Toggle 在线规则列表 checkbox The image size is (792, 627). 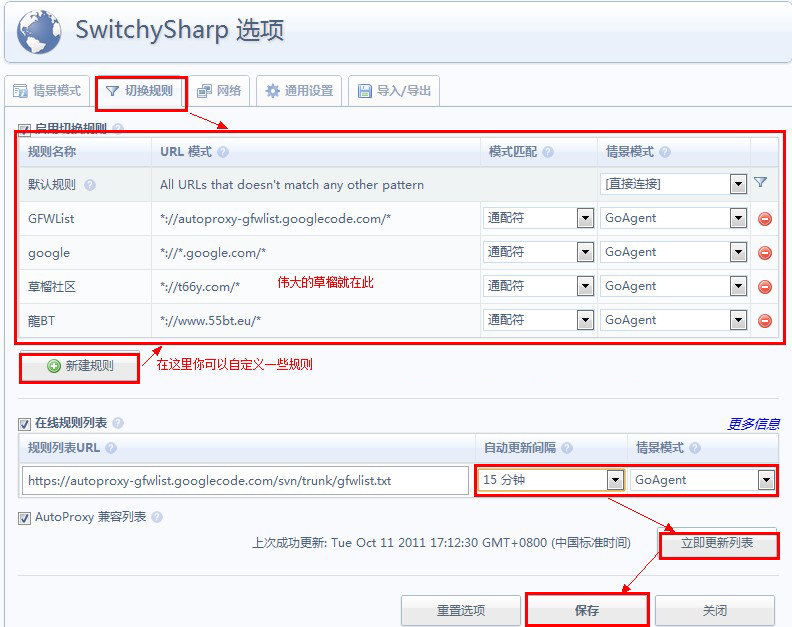24,424
